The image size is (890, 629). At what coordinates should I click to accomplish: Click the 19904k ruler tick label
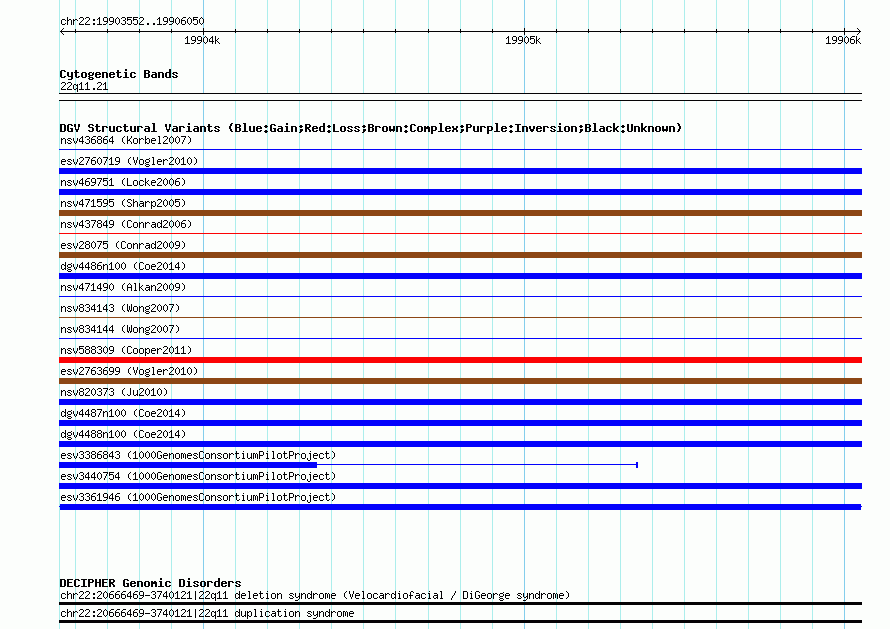(x=202, y=40)
